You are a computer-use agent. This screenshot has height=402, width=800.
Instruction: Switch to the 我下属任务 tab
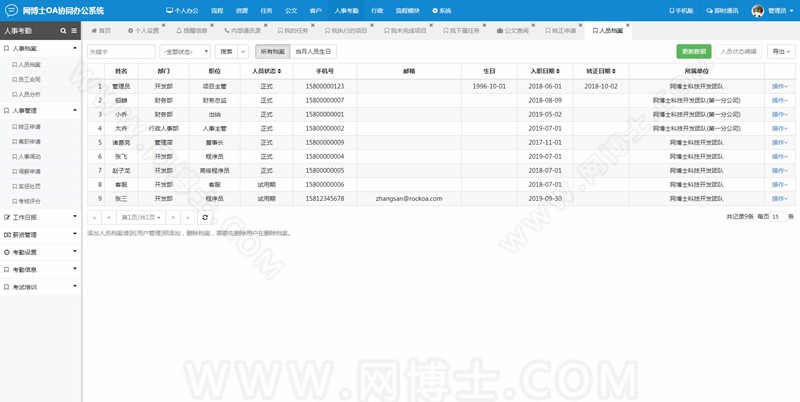pyautogui.click(x=461, y=31)
